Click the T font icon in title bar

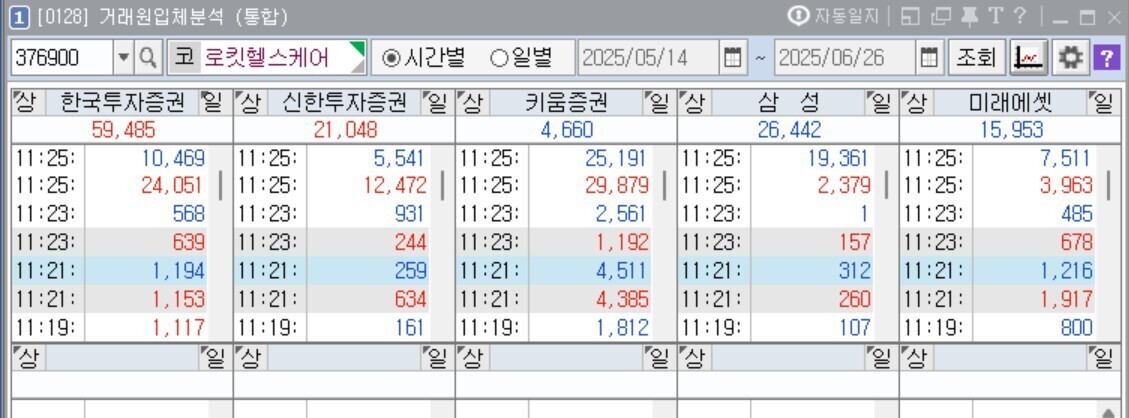[996, 17]
